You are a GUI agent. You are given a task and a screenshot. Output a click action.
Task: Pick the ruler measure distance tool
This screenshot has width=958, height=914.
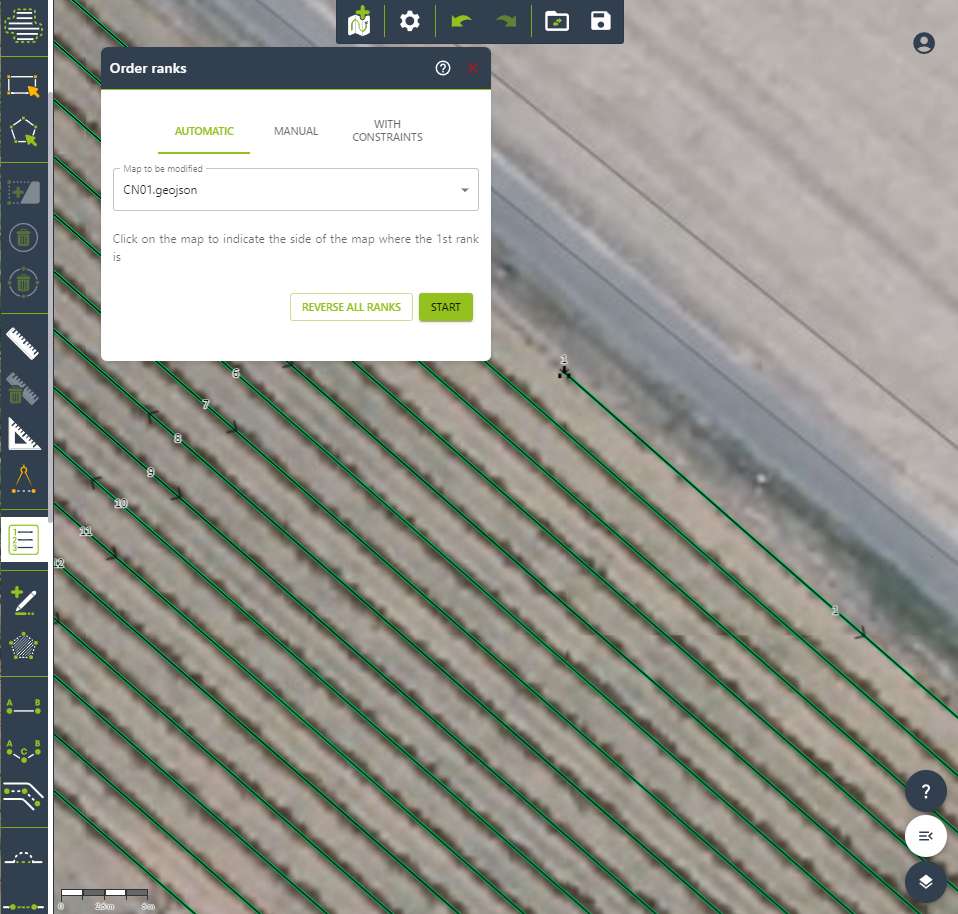(23, 342)
